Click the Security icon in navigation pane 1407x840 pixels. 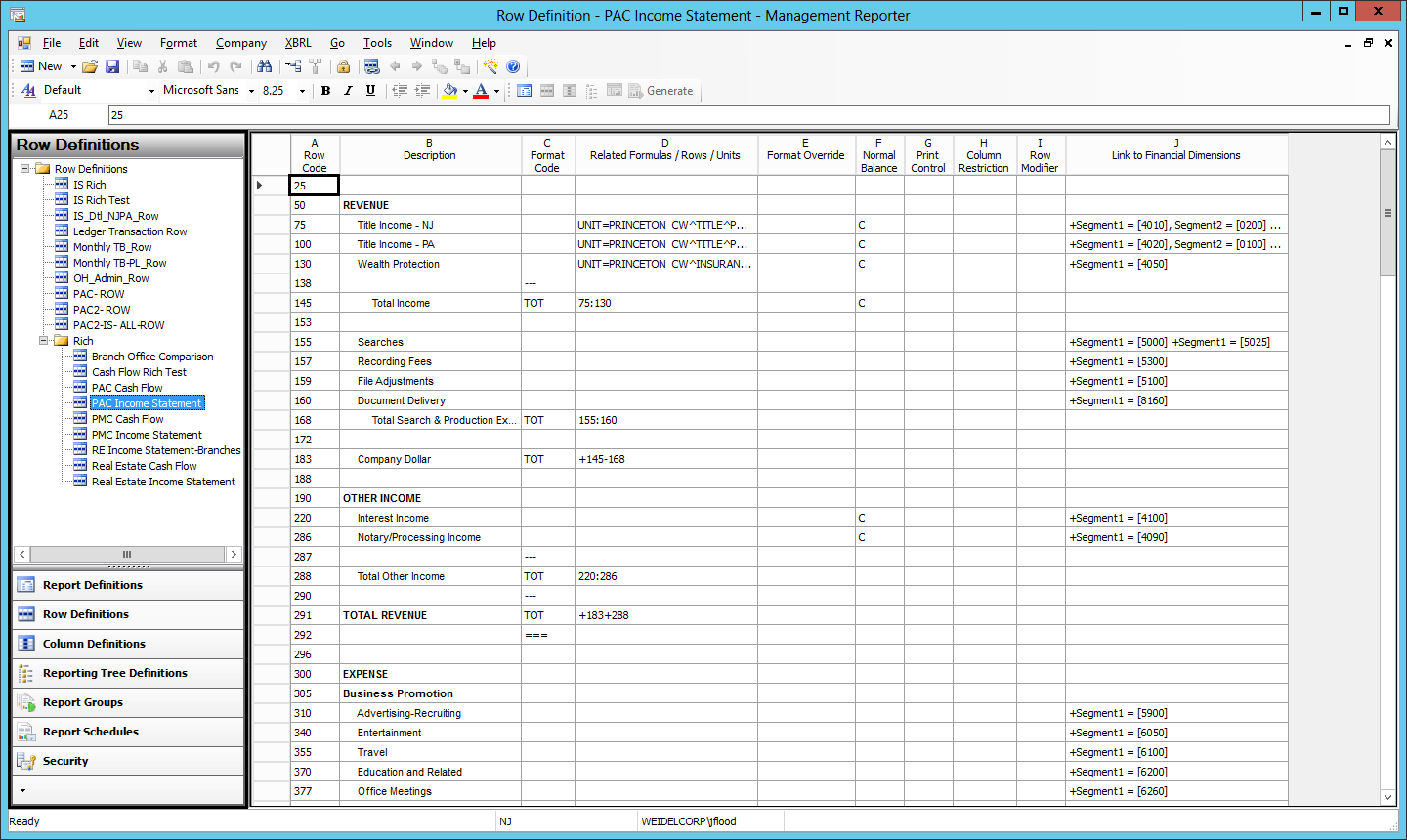click(26, 761)
